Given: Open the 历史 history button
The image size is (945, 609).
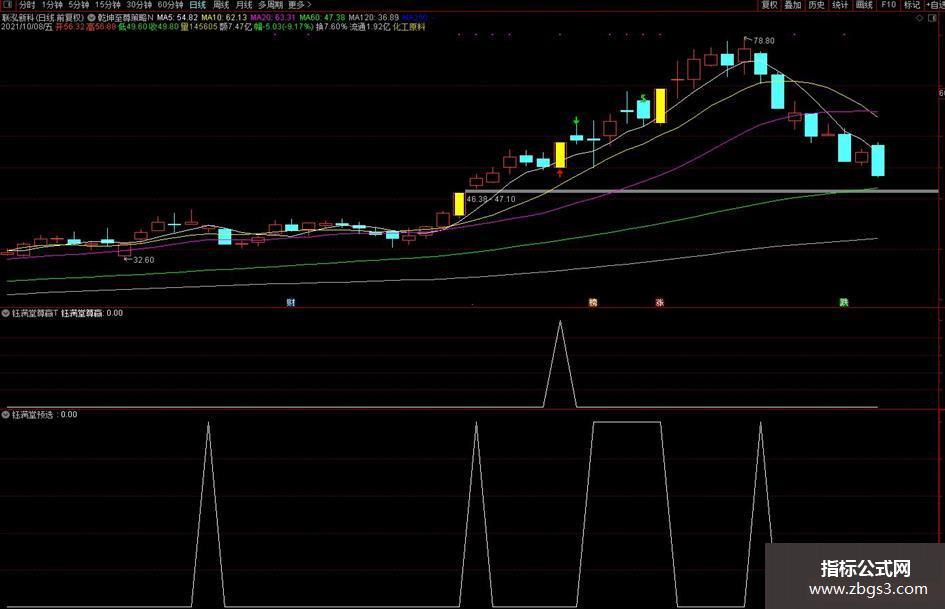Looking at the screenshot, I should pos(817,5).
